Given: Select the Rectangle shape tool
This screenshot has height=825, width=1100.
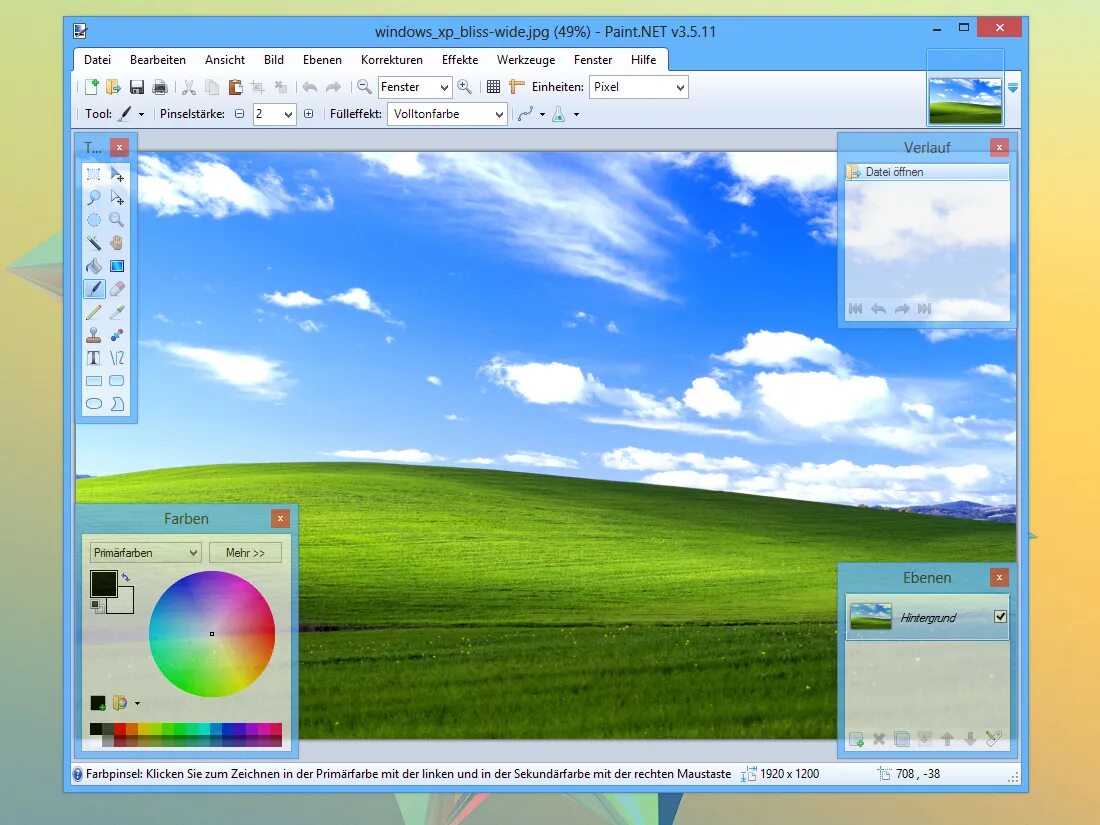Looking at the screenshot, I should (93, 381).
